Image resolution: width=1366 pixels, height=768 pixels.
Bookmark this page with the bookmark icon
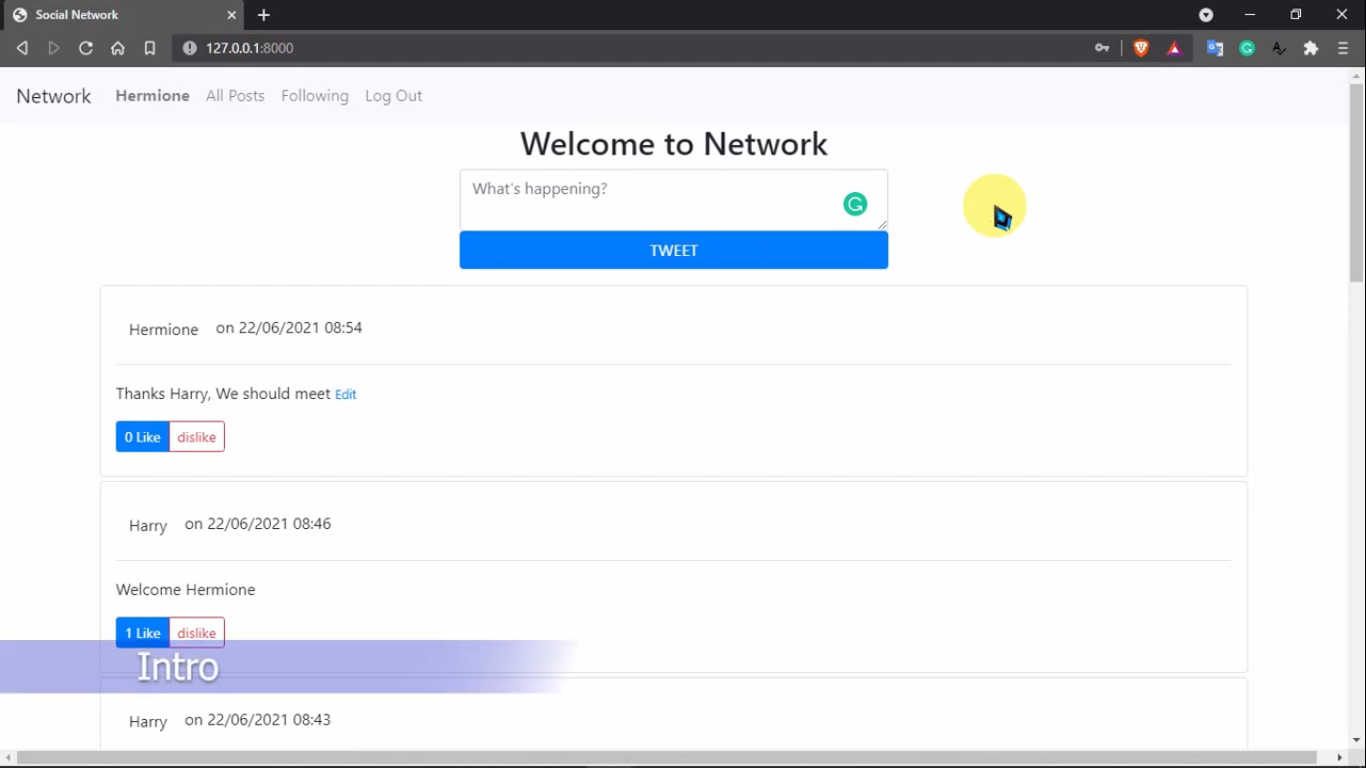pos(150,48)
